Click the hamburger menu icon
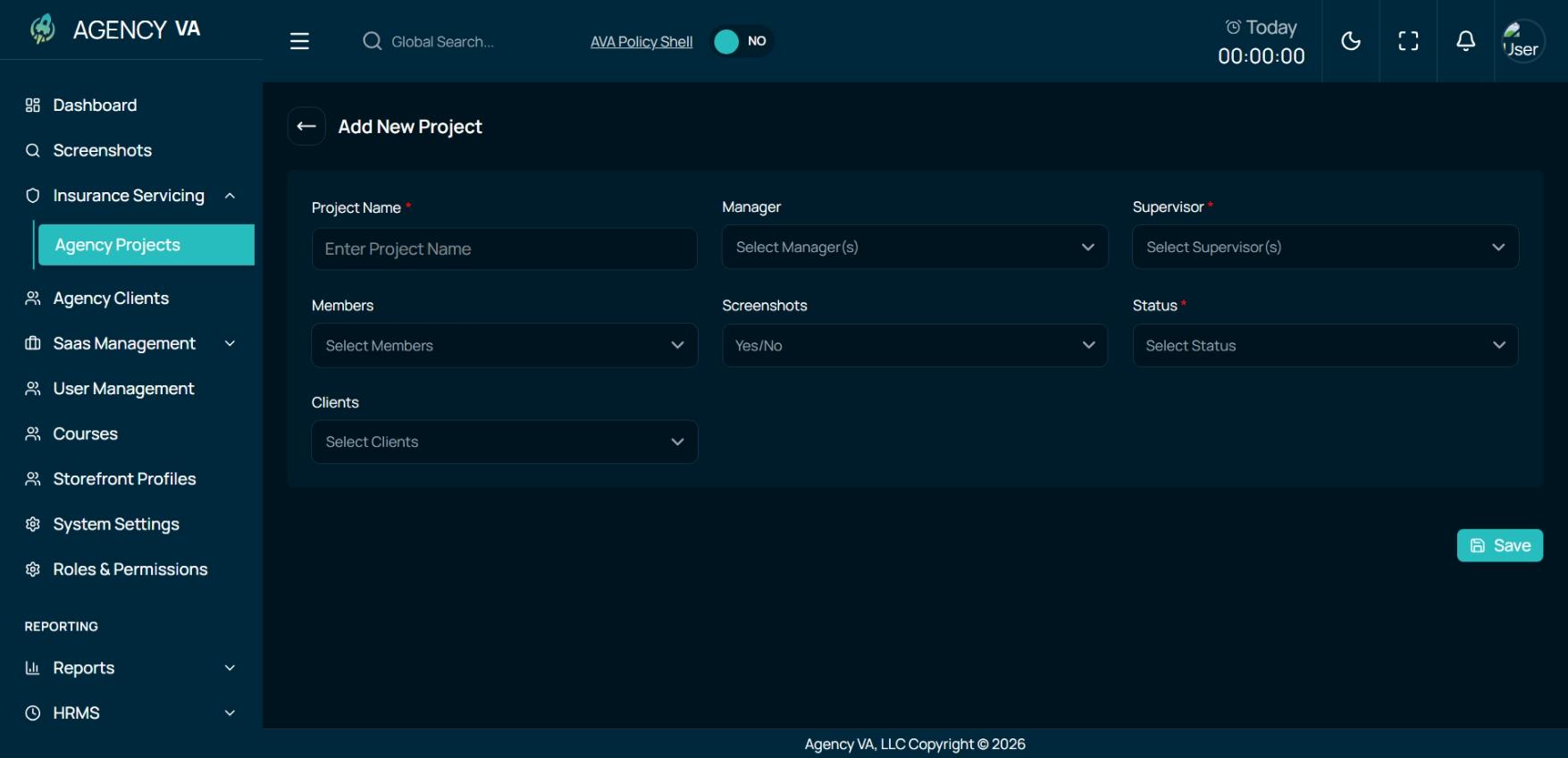This screenshot has height=758, width=1568. tap(299, 41)
